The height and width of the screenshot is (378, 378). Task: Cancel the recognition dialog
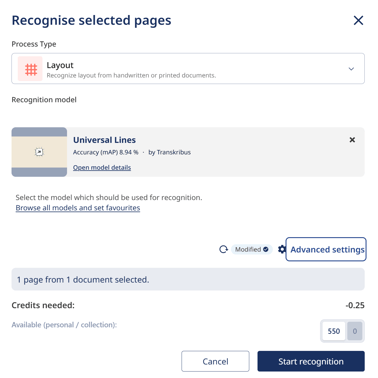point(215,361)
